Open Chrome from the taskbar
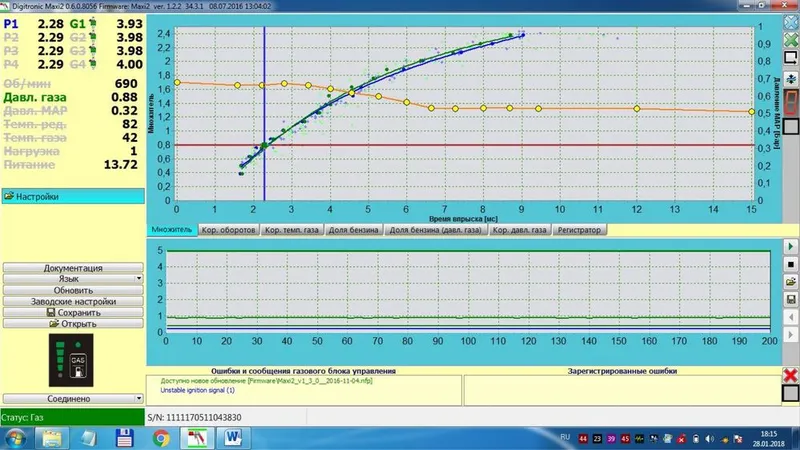The image size is (800, 450). point(161,438)
